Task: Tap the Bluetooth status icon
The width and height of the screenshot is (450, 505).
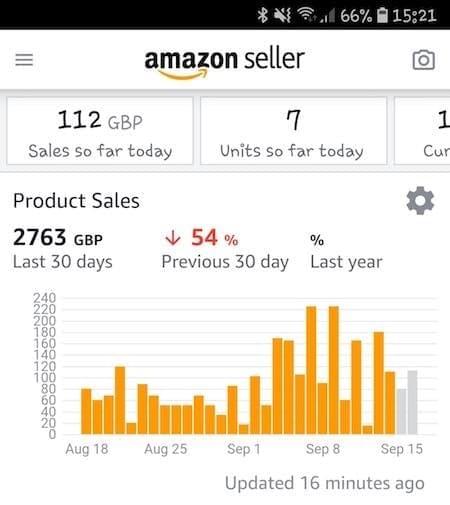Action: point(263,15)
